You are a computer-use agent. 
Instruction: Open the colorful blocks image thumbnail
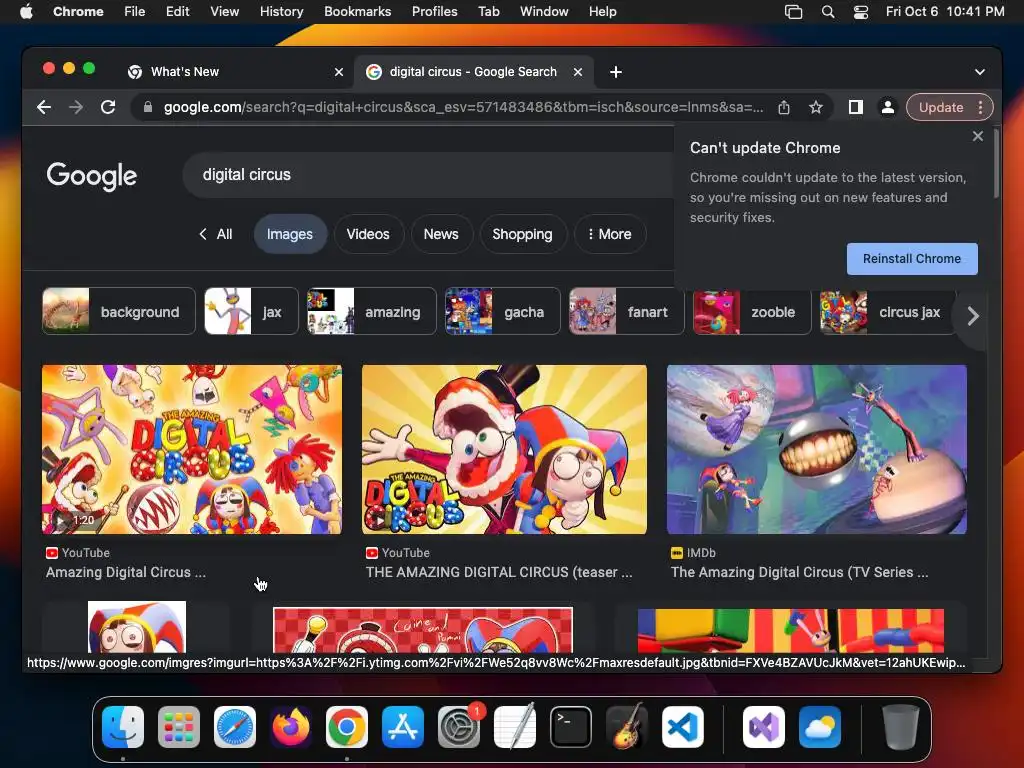coord(790,631)
